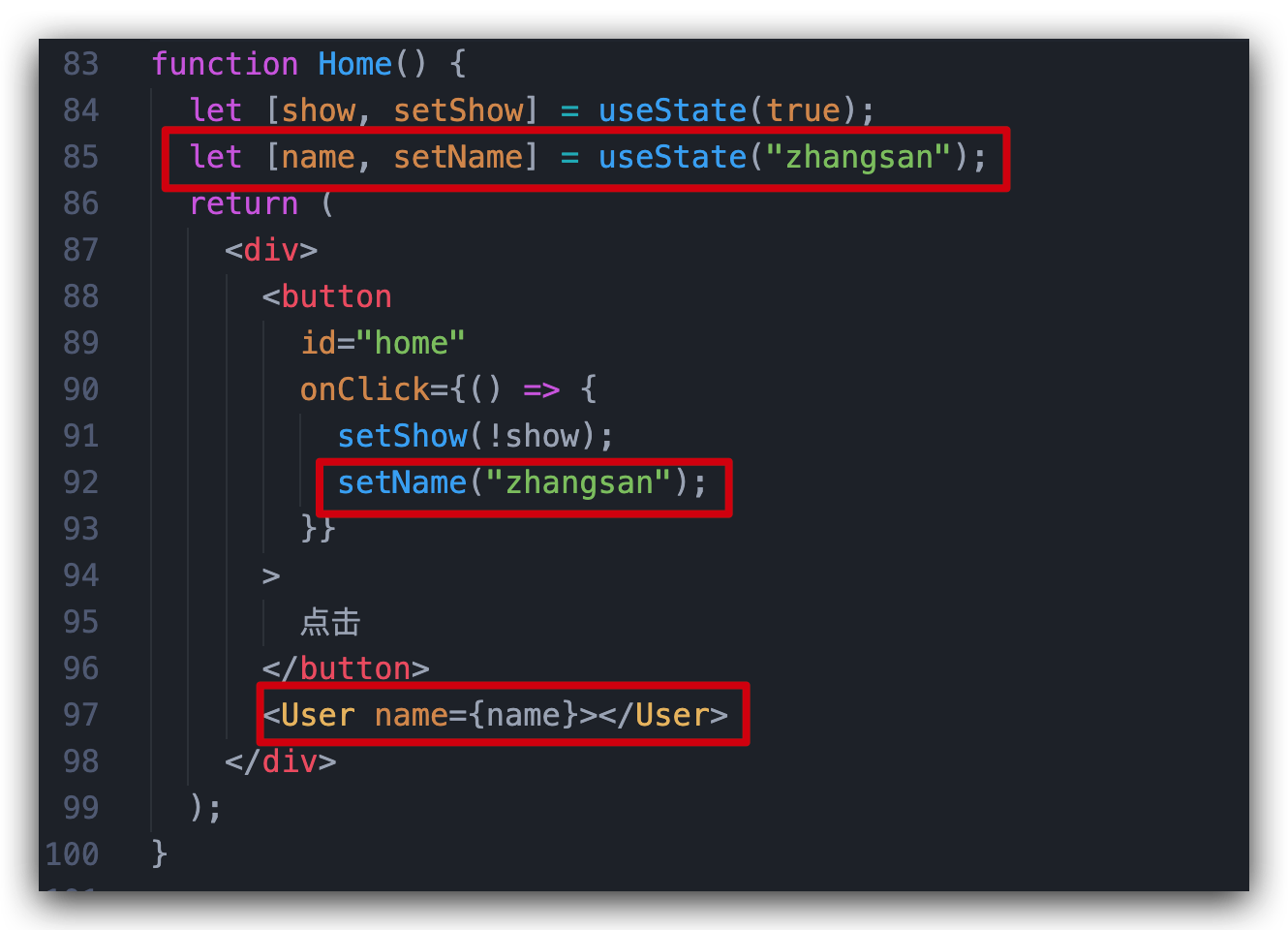Click line number 85 in the gutter
Image resolution: width=1288 pixels, height=930 pixels.
[81, 157]
